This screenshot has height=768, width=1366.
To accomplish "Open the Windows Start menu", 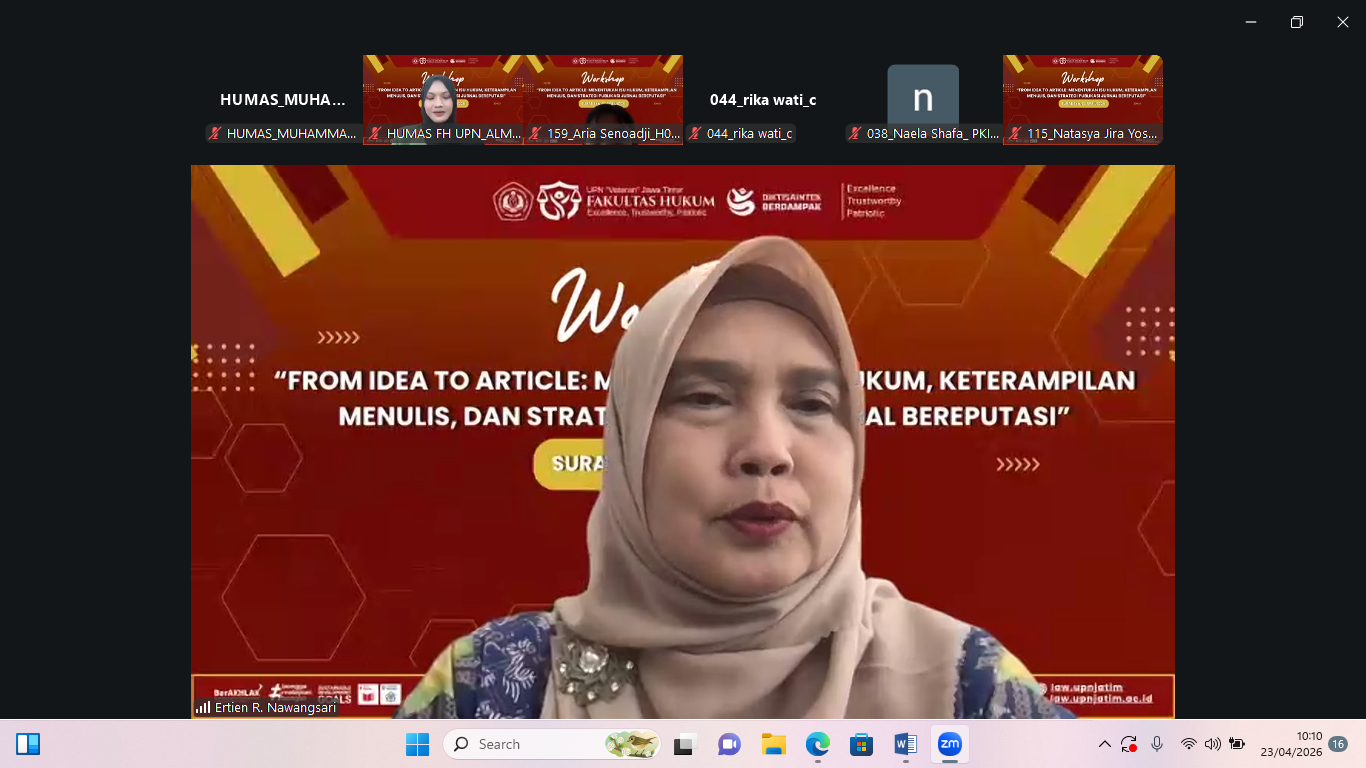I will tap(417, 744).
